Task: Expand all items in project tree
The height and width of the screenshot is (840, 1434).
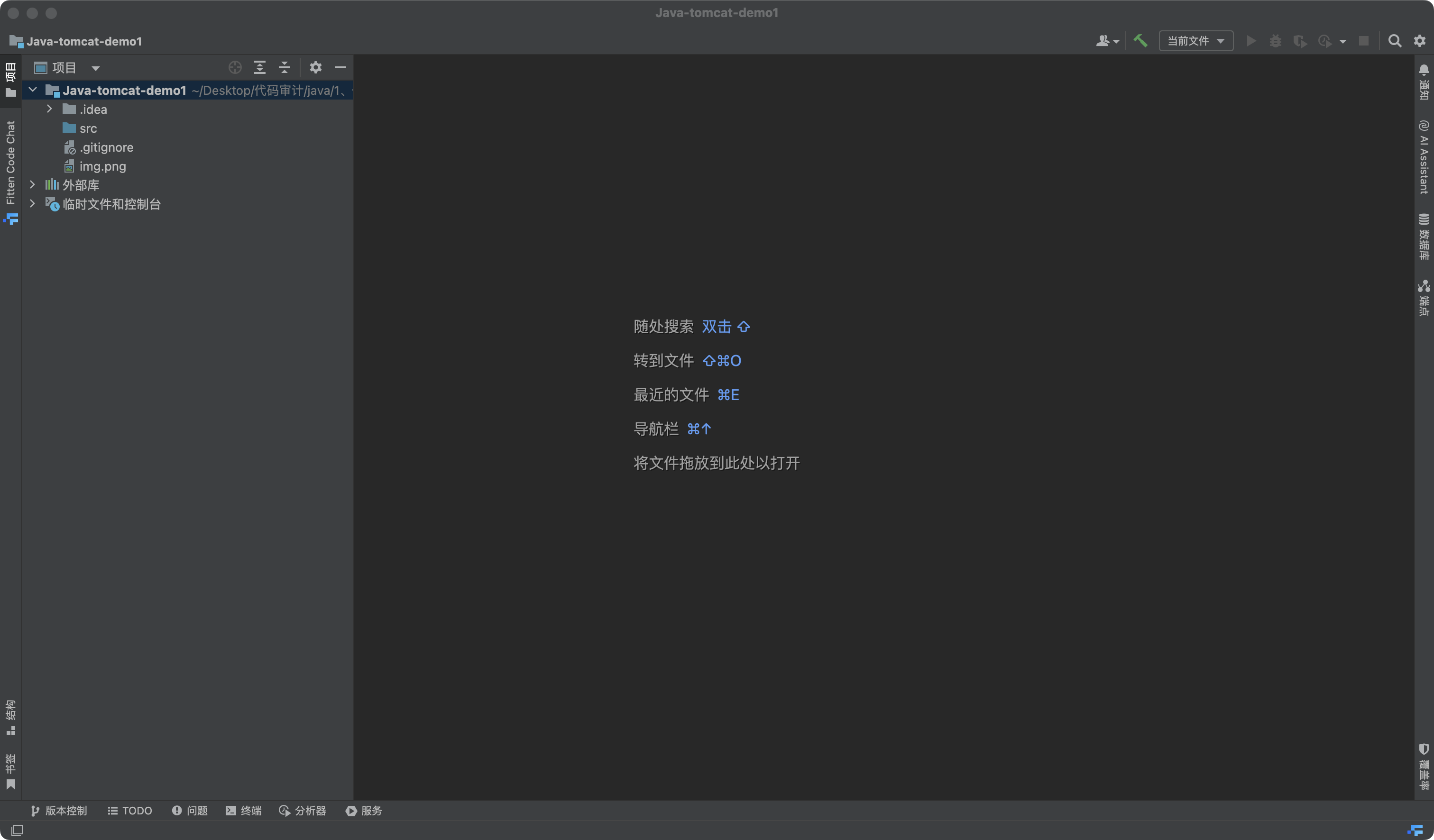Action: coord(259,68)
